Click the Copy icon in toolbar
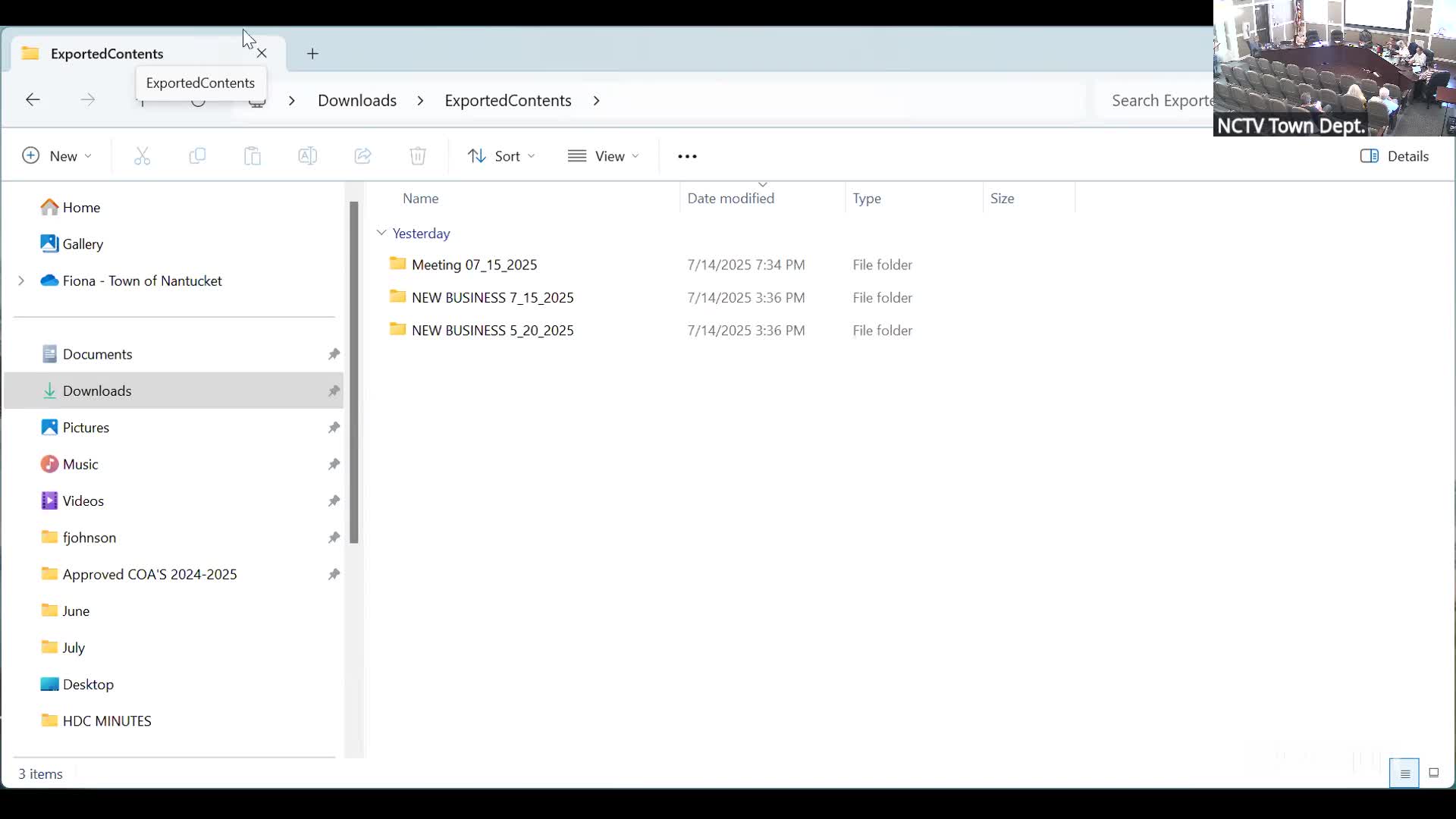 pos(197,156)
